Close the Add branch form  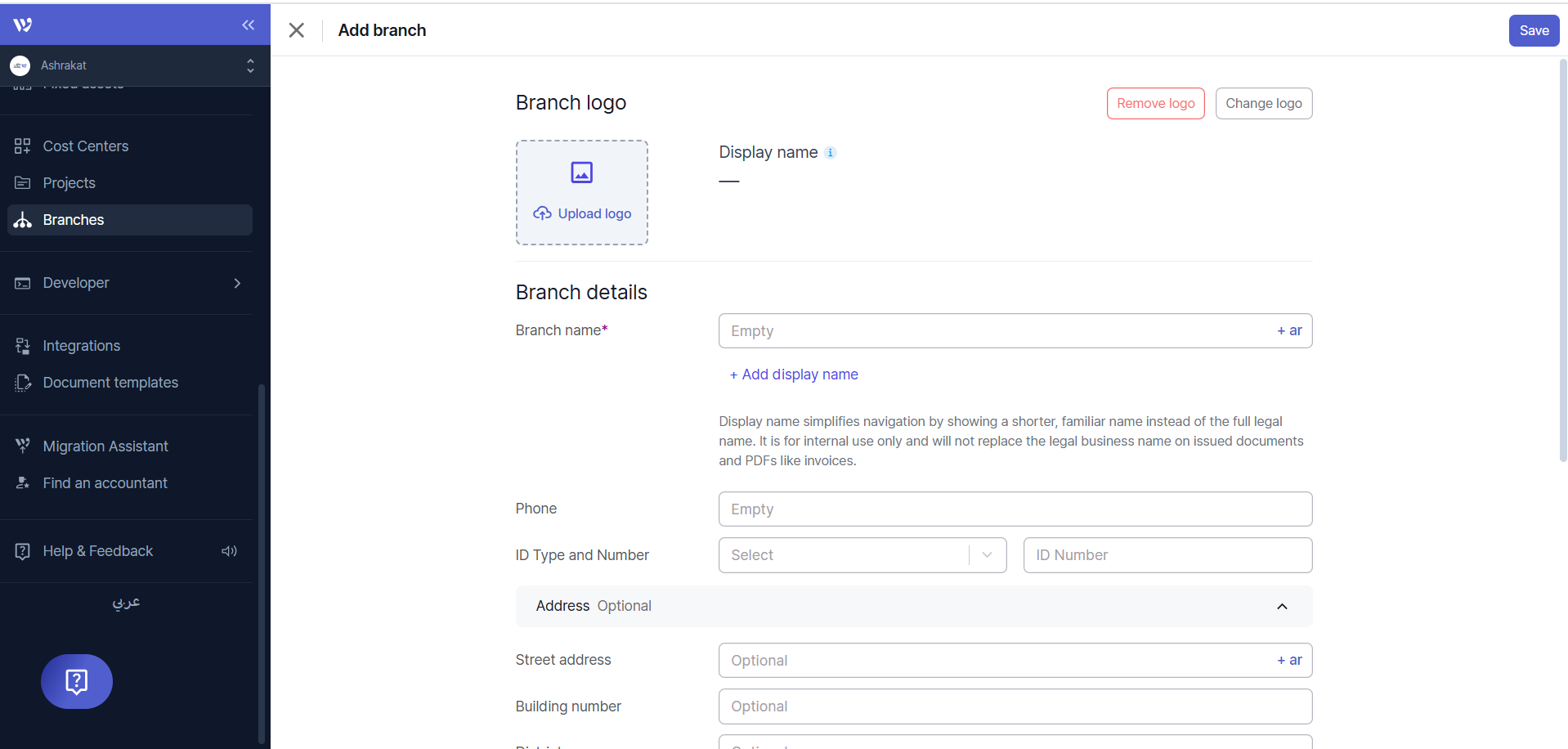click(297, 30)
